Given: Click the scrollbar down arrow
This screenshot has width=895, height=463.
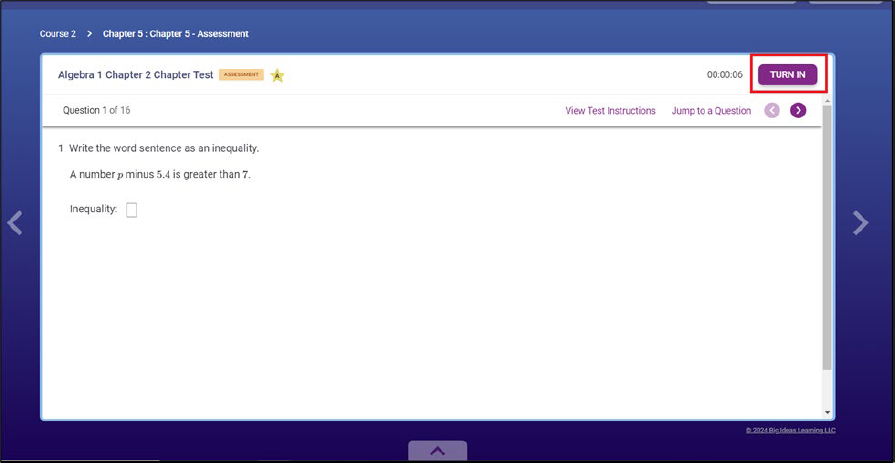Looking at the screenshot, I should click(827, 412).
